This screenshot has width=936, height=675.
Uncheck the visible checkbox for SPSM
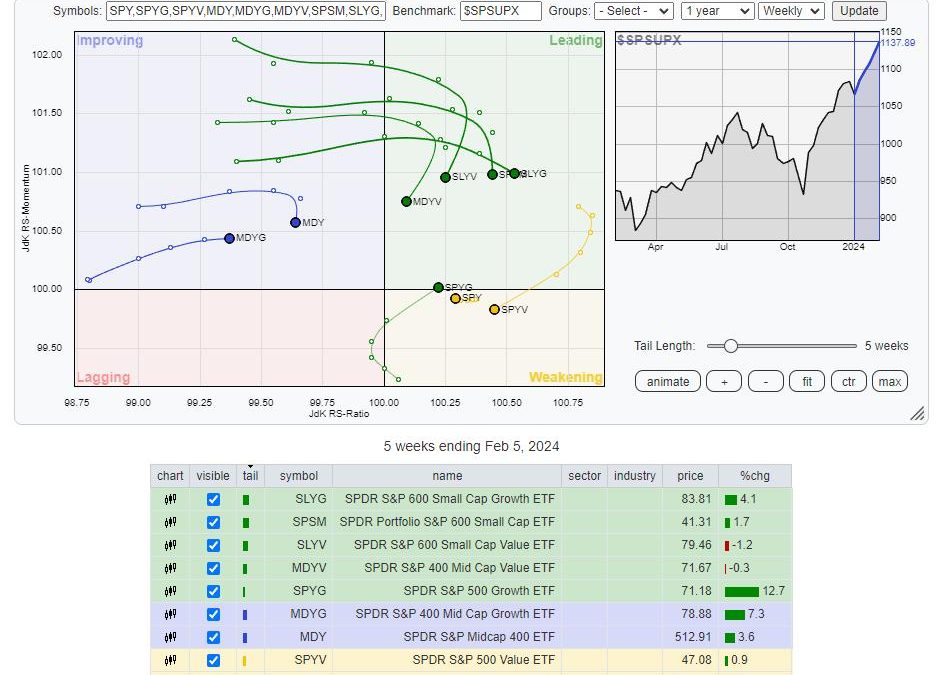[x=213, y=522]
